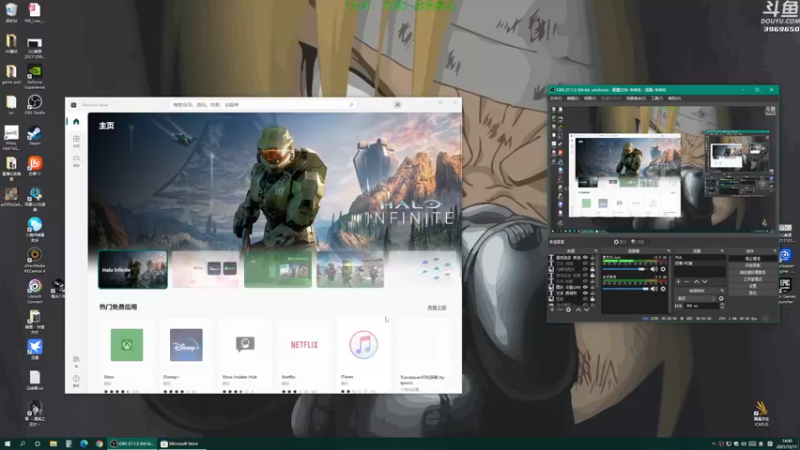Move scene up arrow in Scenes dock

tap(696, 282)
